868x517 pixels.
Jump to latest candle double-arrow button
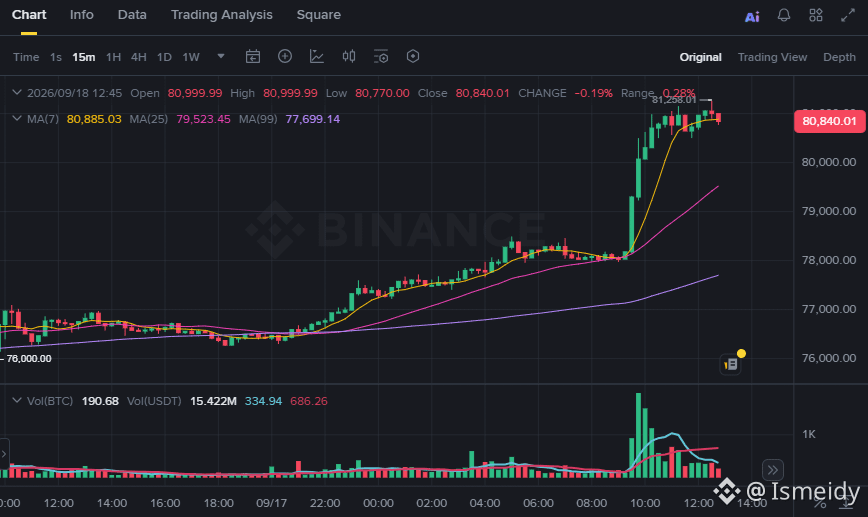click(773, 470)
